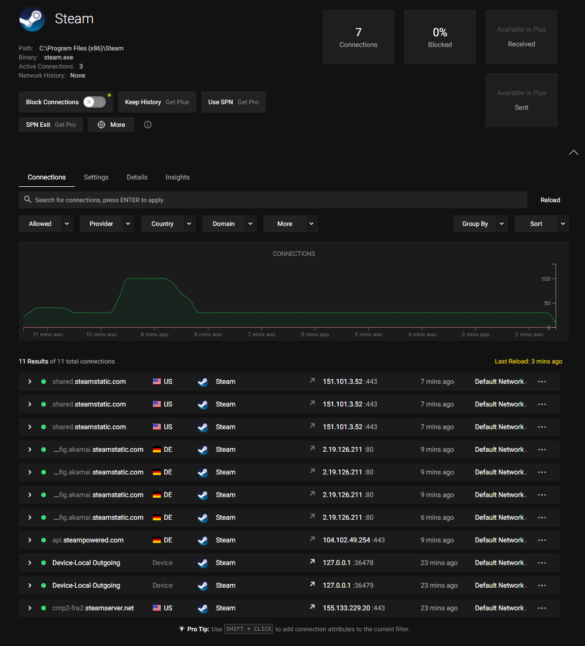Open options menu for api.steampowered.com row
The image size is (585, 646).
542,540
